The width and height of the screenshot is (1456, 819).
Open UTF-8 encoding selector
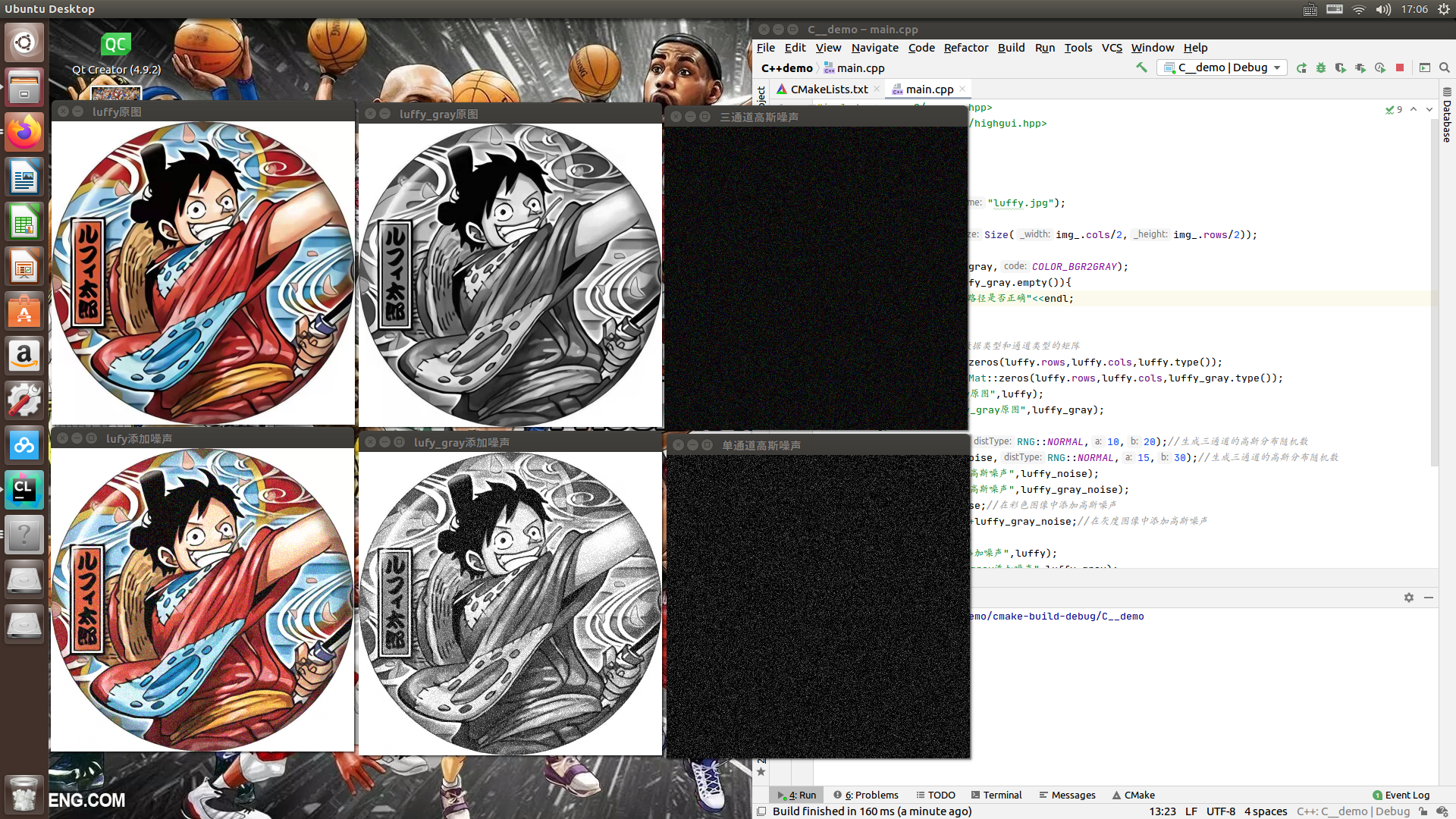[1220, 811]
